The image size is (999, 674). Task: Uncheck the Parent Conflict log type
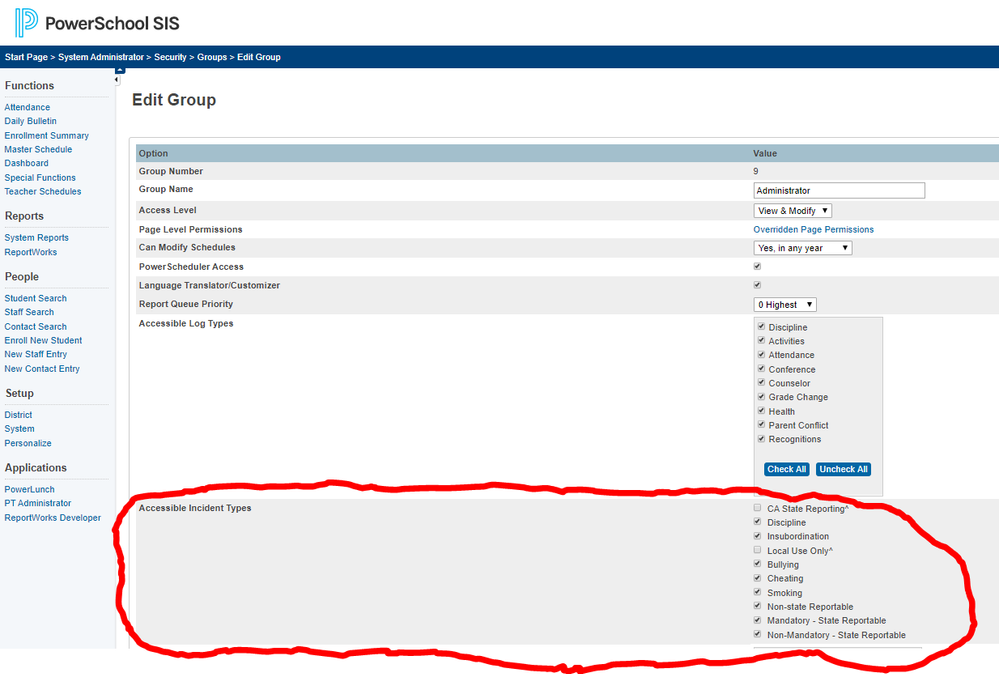click(761, 424)
